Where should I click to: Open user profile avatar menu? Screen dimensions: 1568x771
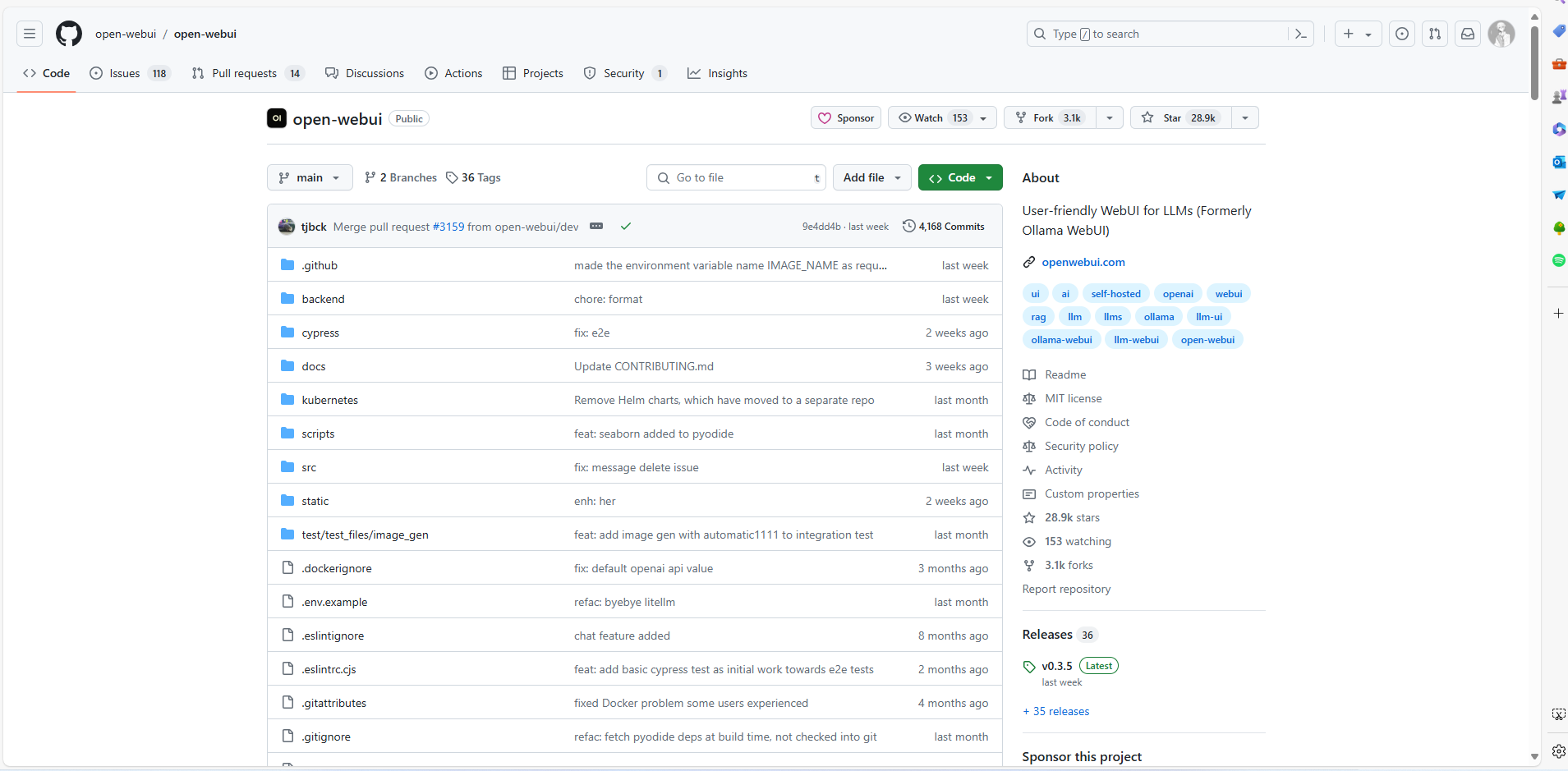1501,34
